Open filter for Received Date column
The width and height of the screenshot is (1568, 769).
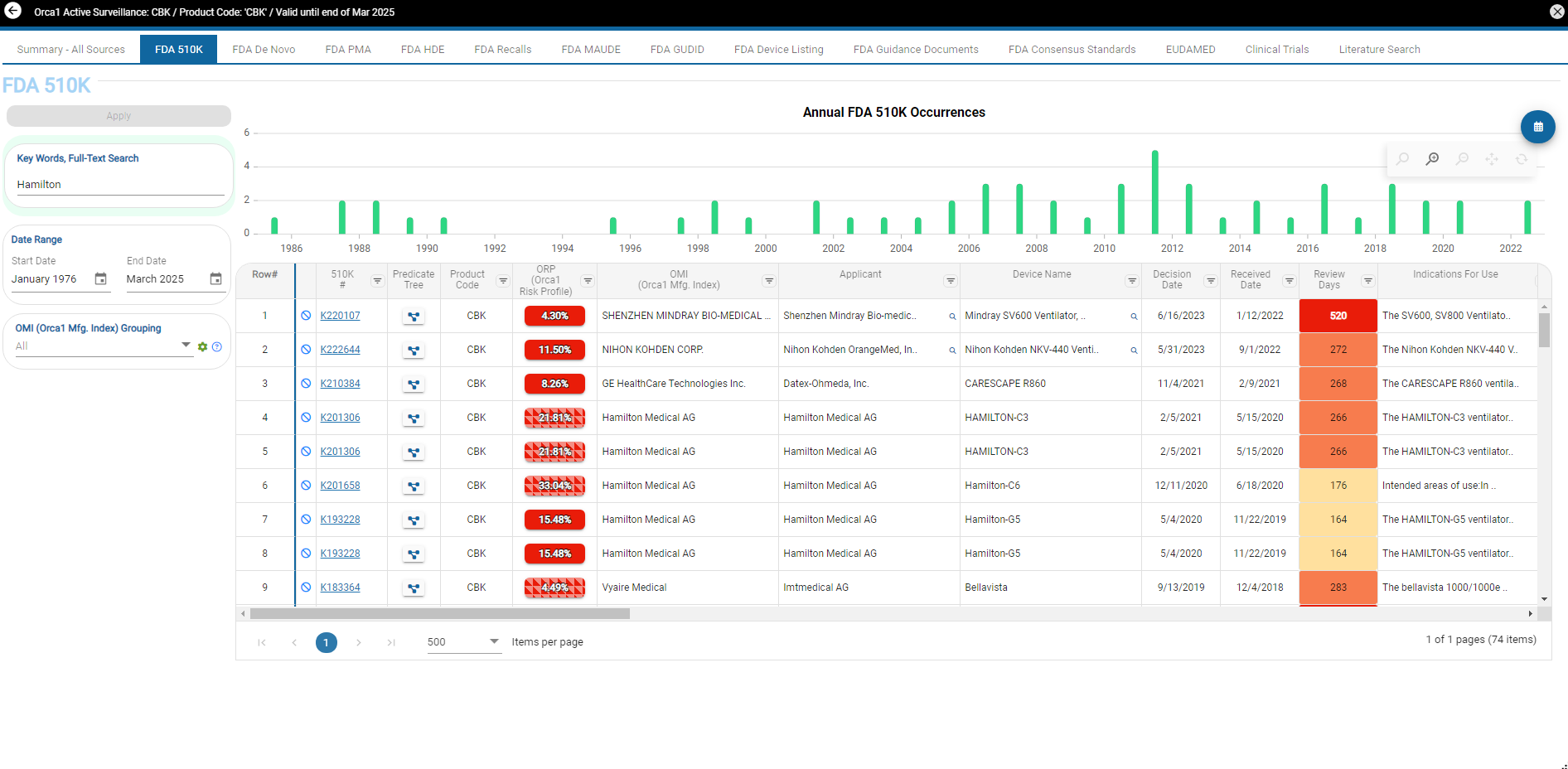(x=1290, y=281)
